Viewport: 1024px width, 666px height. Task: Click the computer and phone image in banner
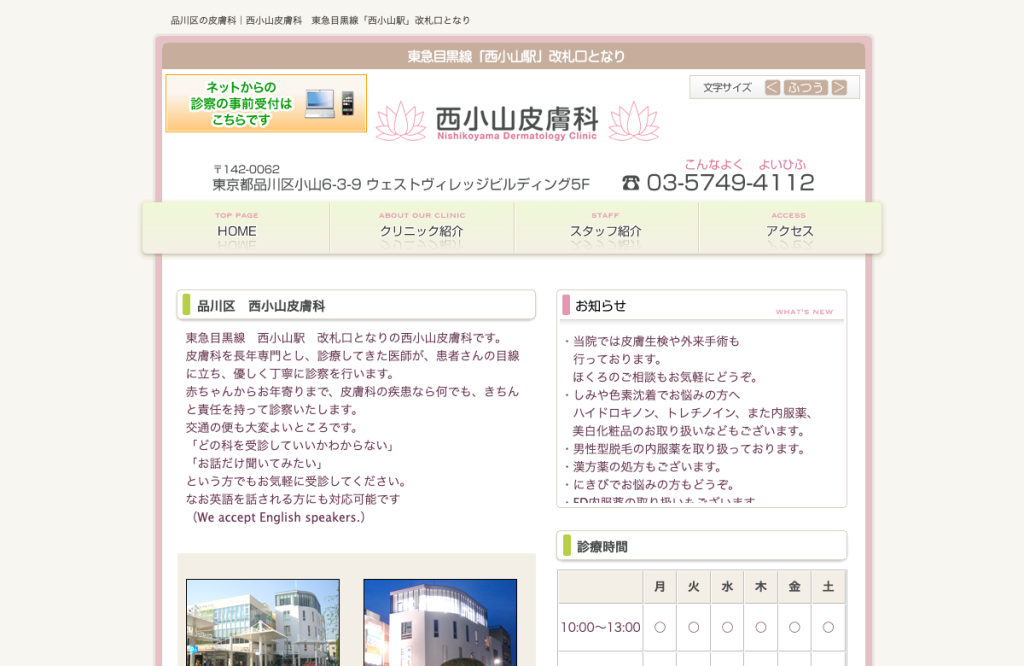click(330, 104)
